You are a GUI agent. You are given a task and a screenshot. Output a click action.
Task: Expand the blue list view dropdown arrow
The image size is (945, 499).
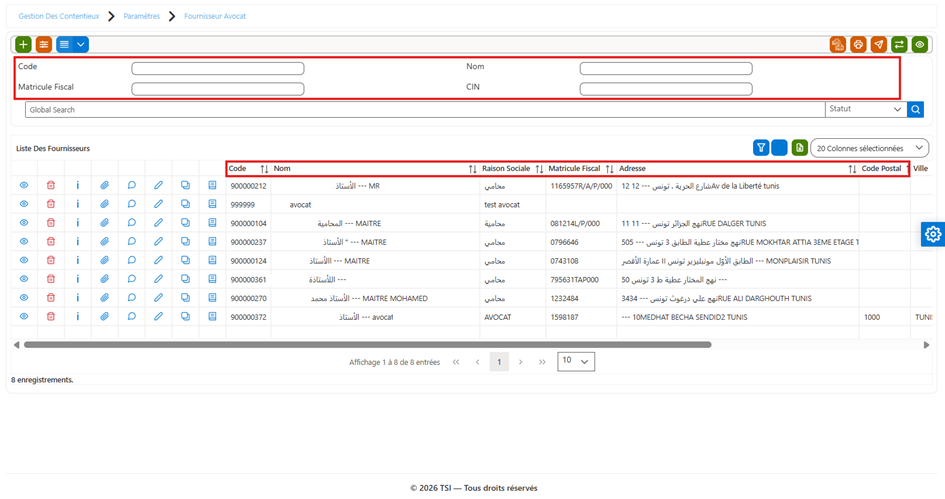point(81,45)
